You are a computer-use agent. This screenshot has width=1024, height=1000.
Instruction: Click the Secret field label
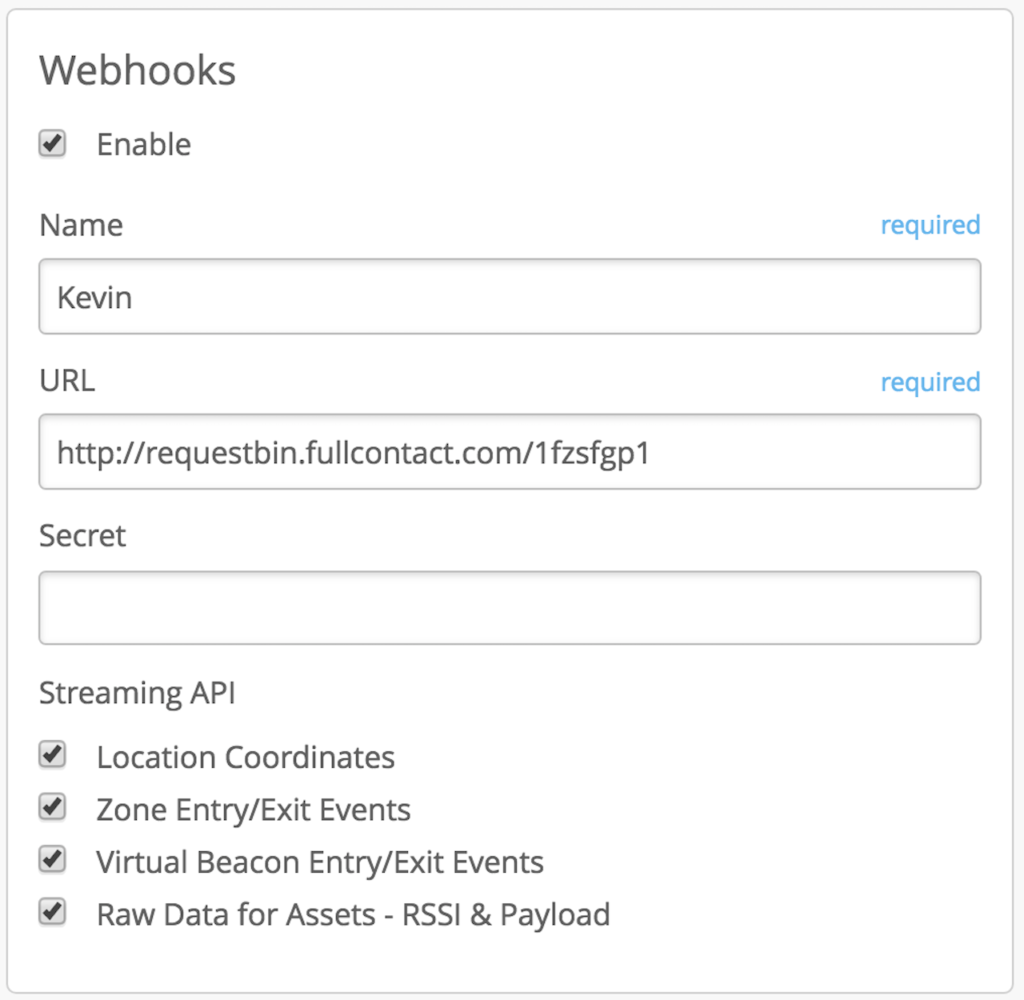82,536
